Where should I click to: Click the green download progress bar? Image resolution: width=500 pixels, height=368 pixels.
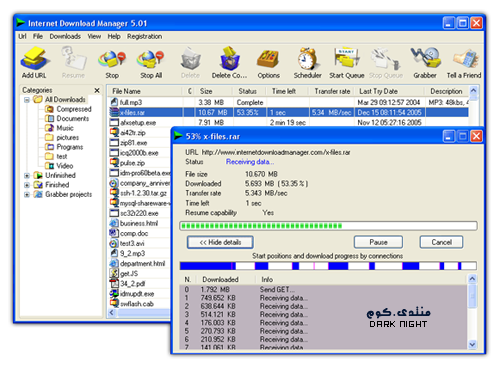click(328, 226)
